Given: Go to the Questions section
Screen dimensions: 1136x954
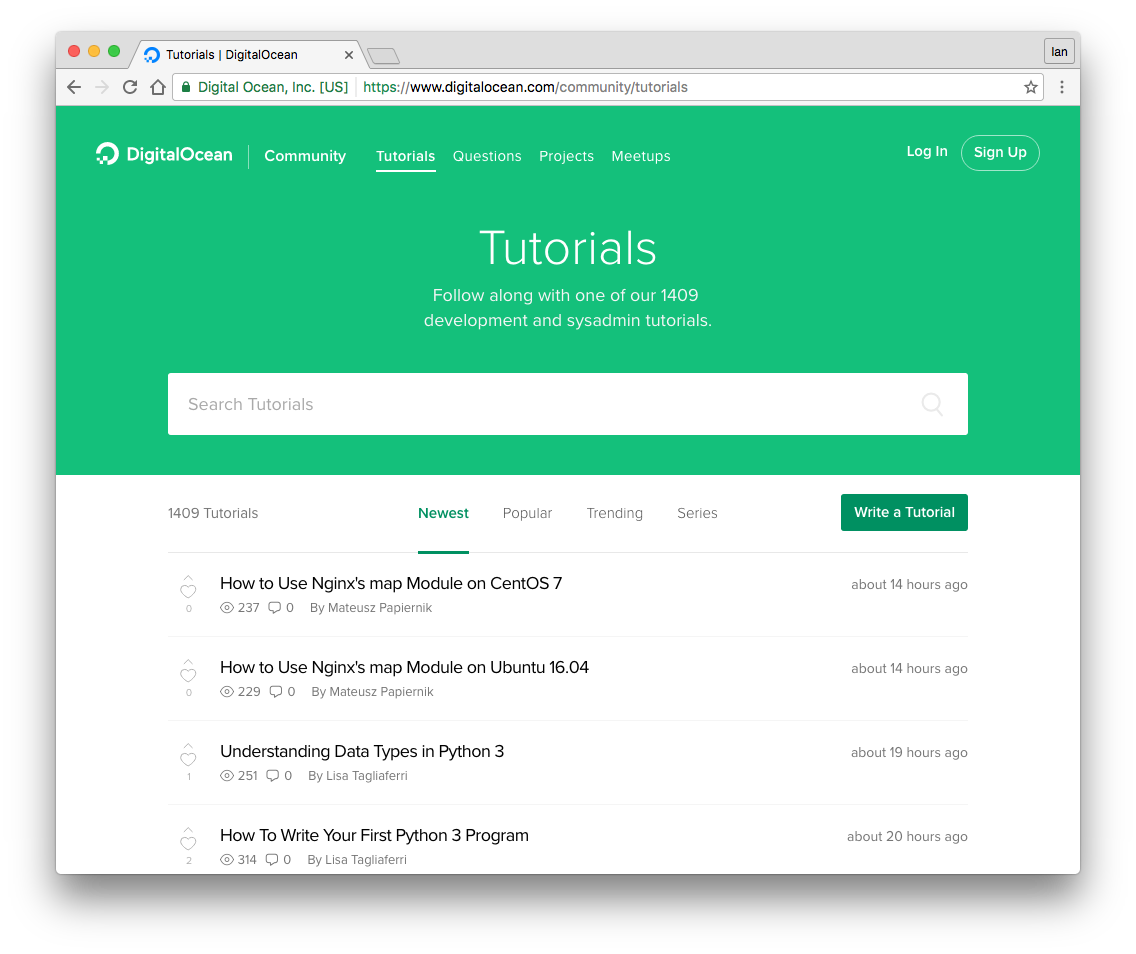Looking at the screenshot, I should click(487, 156).
